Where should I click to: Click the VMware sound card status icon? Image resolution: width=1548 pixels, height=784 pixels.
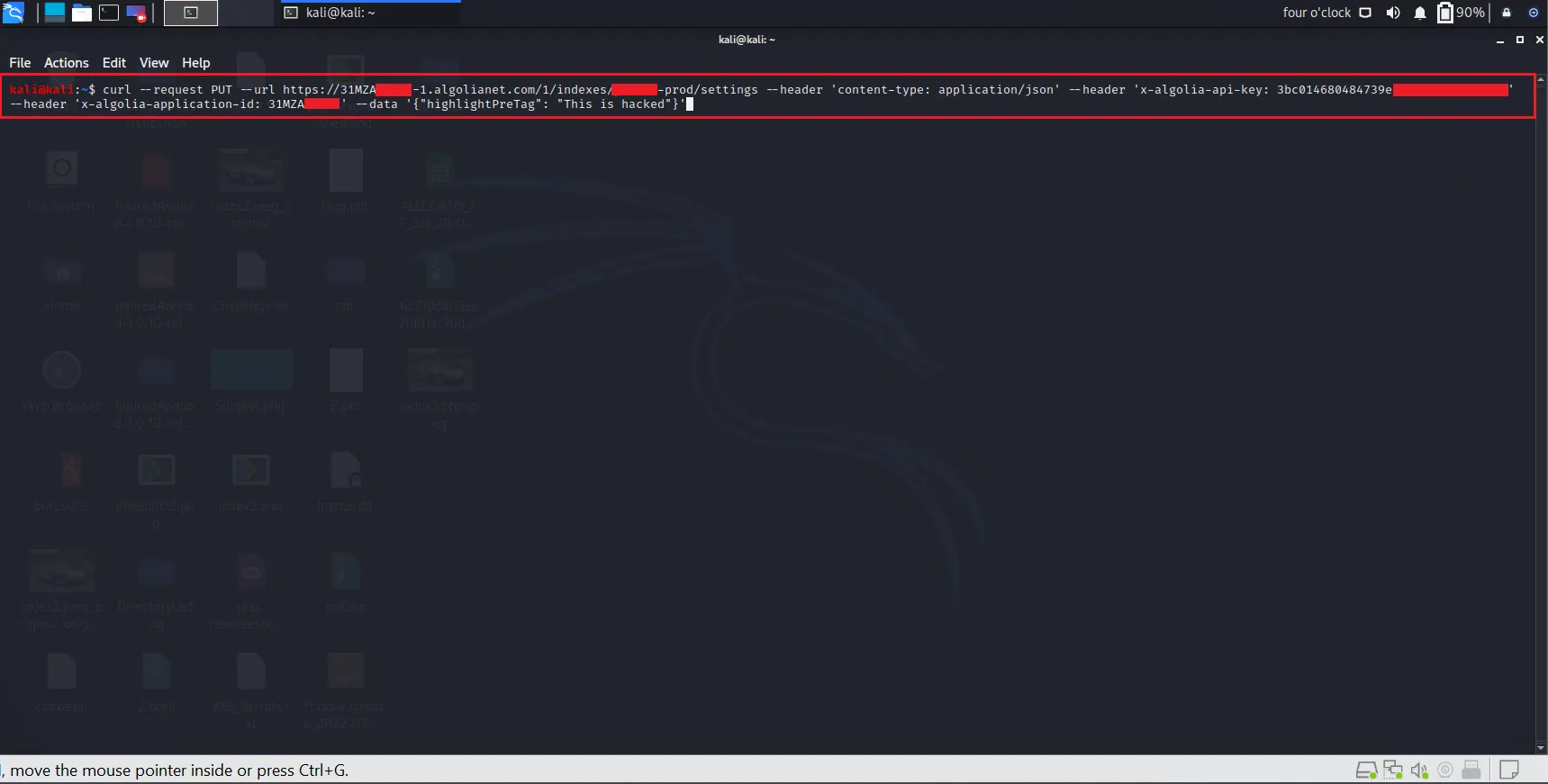pyautogui.click(x=1419, y=770)
